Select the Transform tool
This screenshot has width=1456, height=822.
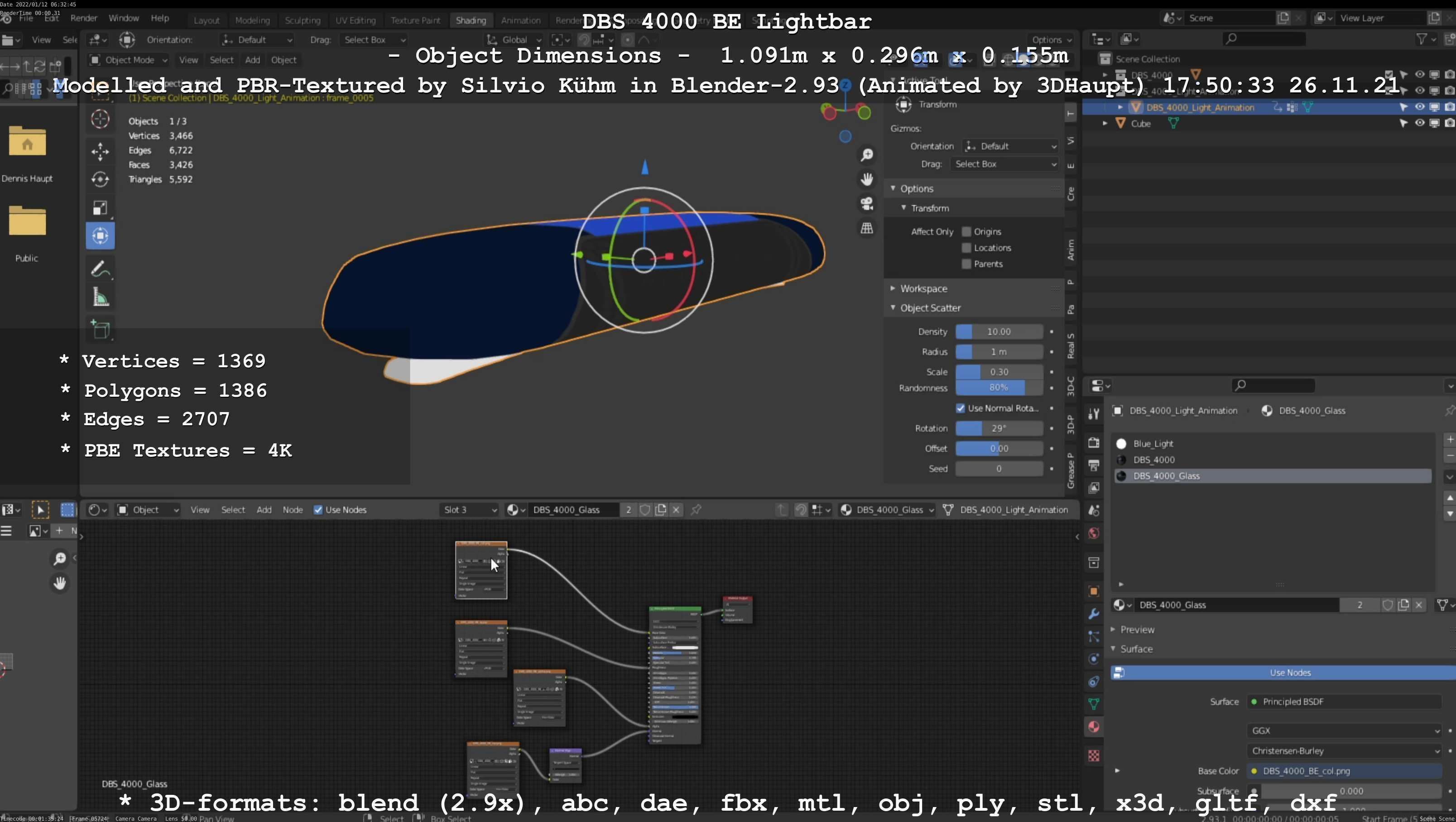pyautogui.click(x=100, y=236)
